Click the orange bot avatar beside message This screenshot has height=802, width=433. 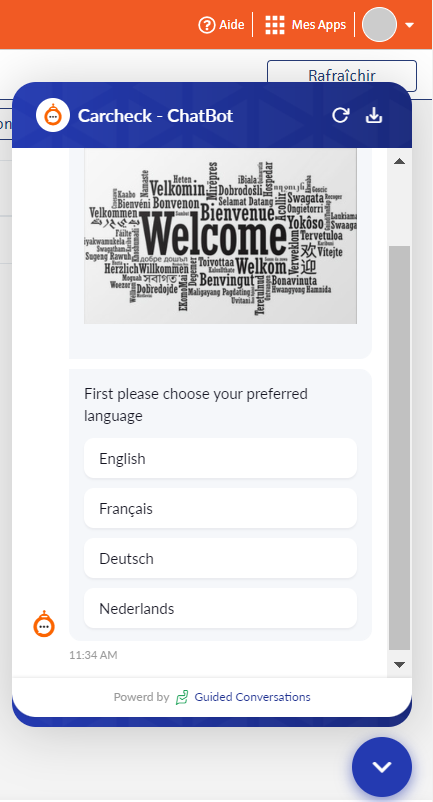[44, 624]
